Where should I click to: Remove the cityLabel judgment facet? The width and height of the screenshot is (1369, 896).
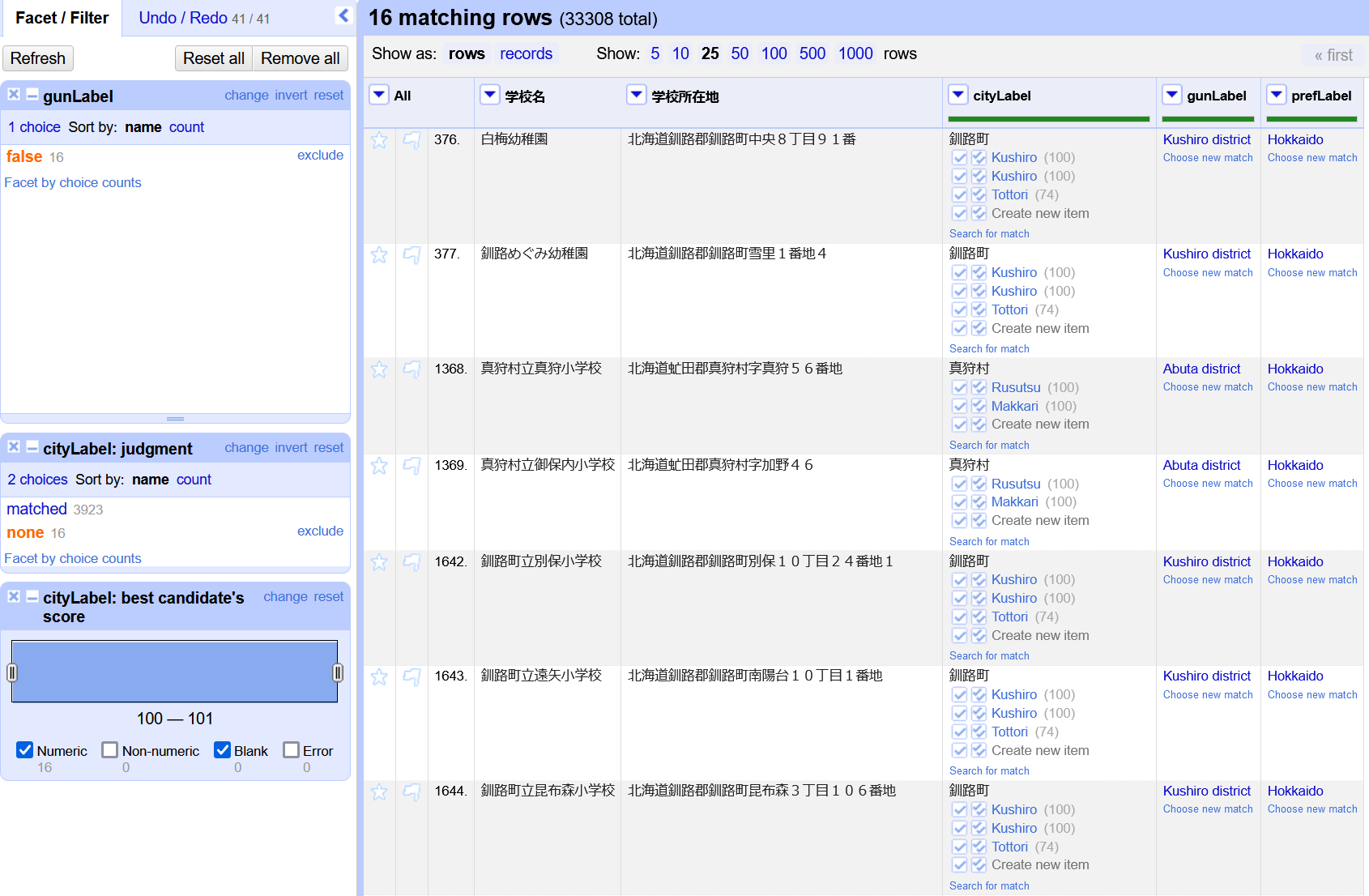(x=14, y=447)
